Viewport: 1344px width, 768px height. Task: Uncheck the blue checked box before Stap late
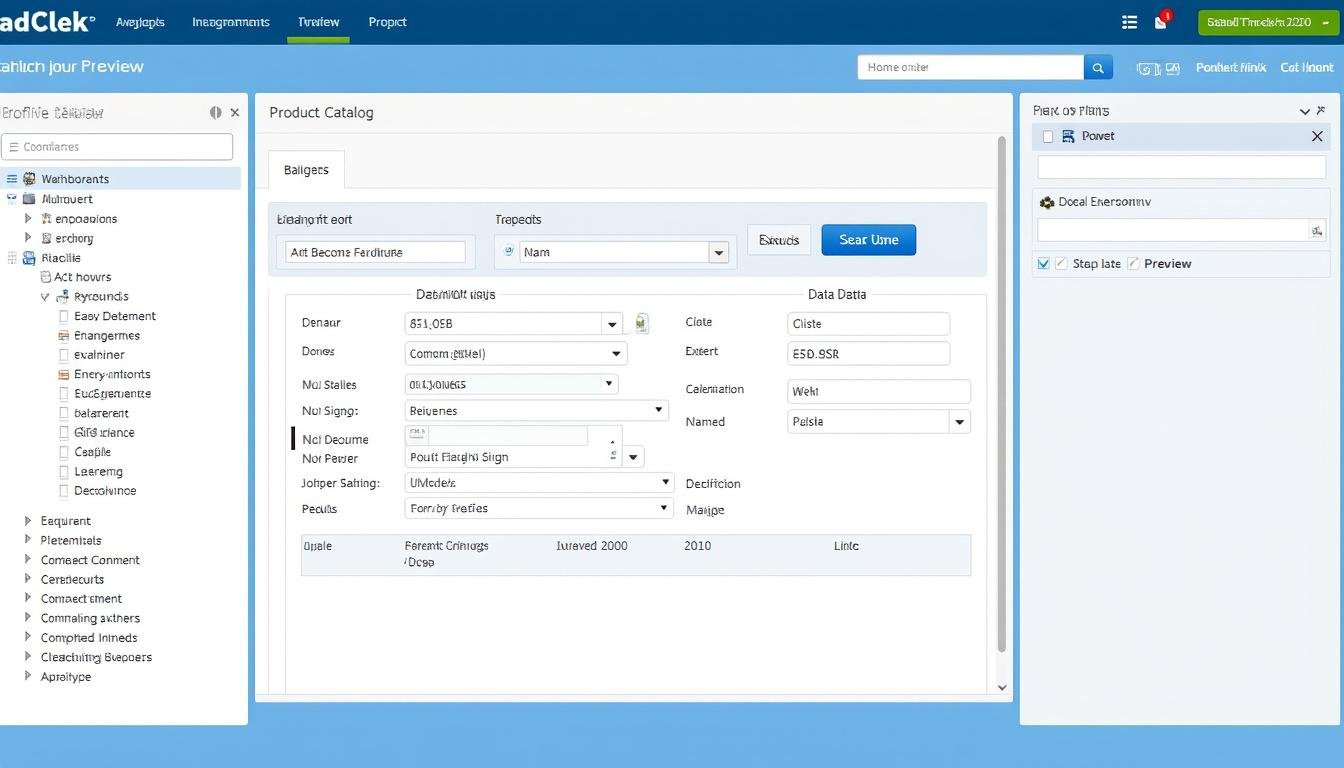1044,264
